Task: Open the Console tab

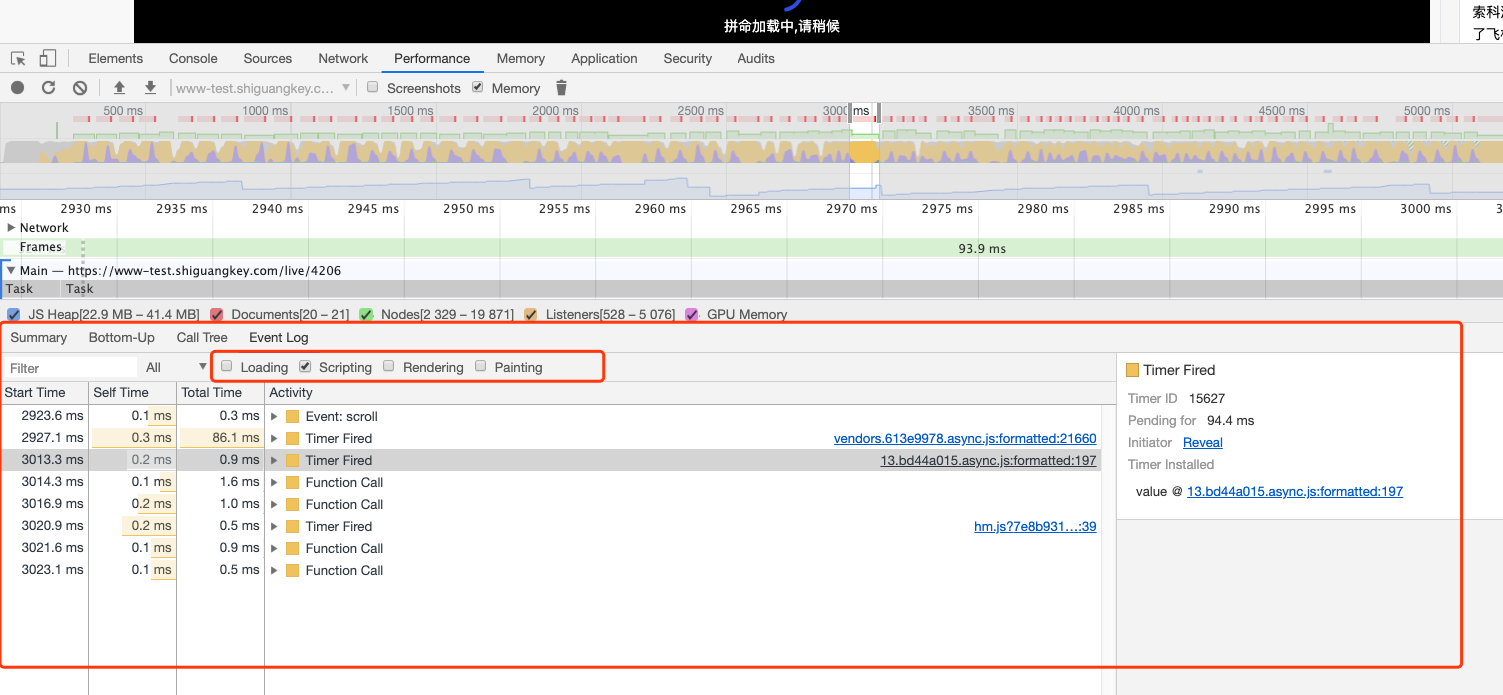Action: click(193, 58)
